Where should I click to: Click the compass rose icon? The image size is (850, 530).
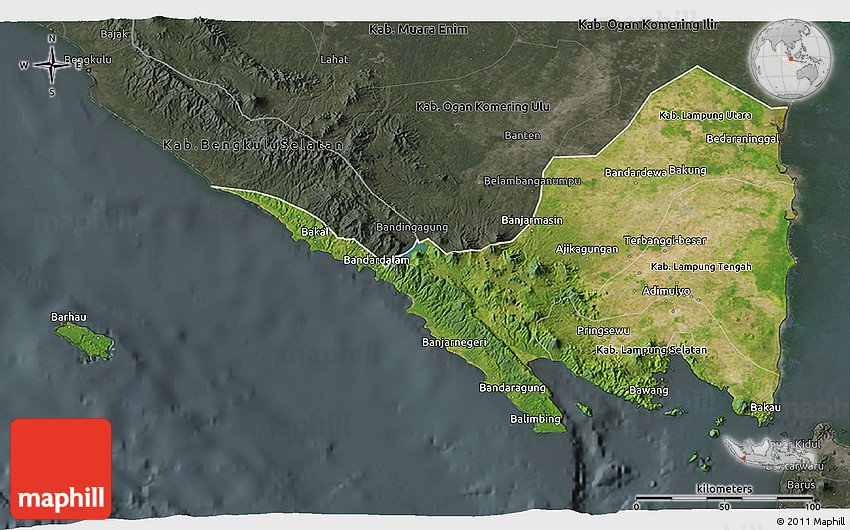(49, 66)
